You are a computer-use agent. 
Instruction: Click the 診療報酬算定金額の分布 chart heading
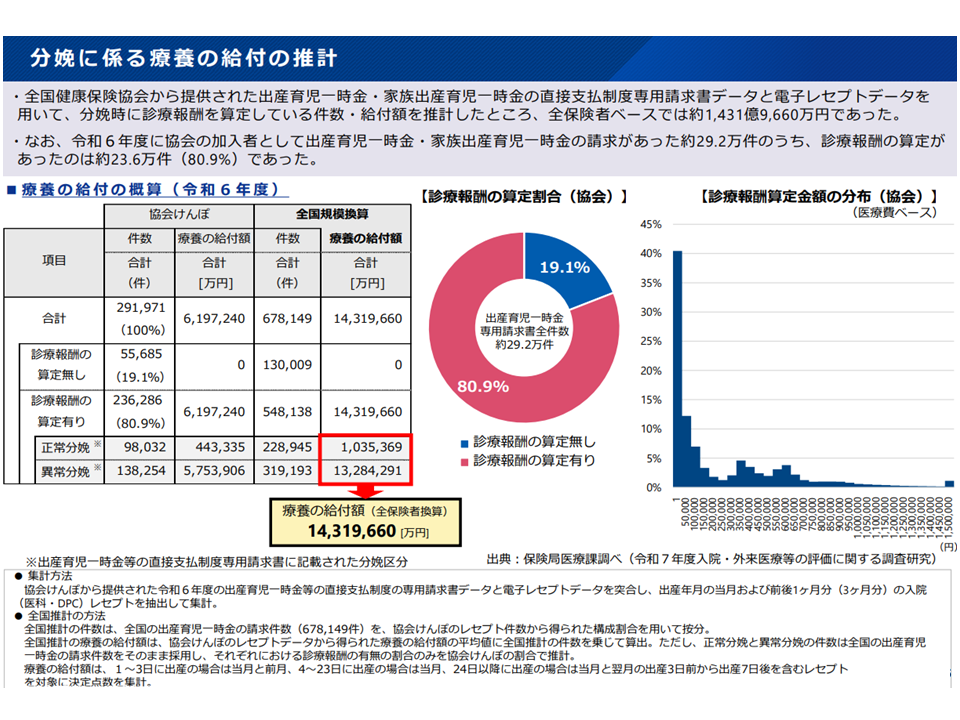[x=818, y=196]
